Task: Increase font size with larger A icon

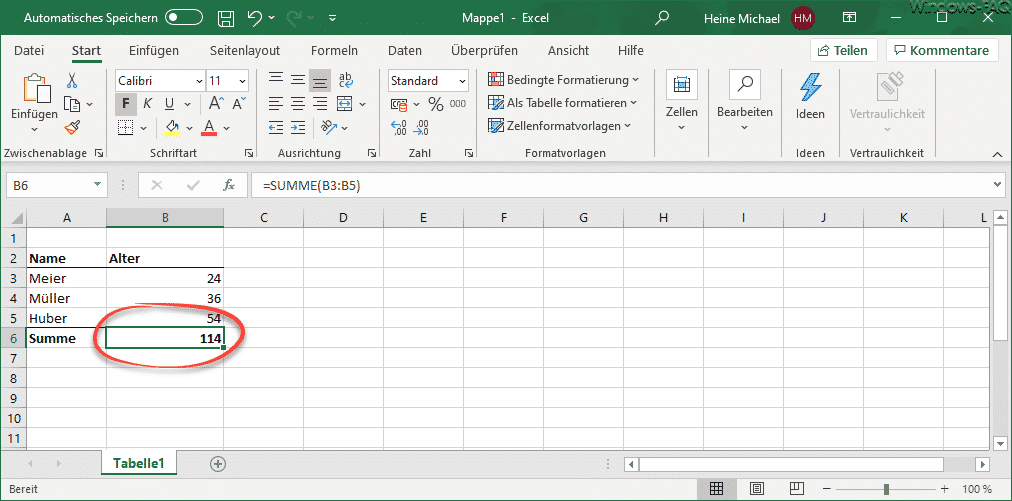Action: pos(217,104)
